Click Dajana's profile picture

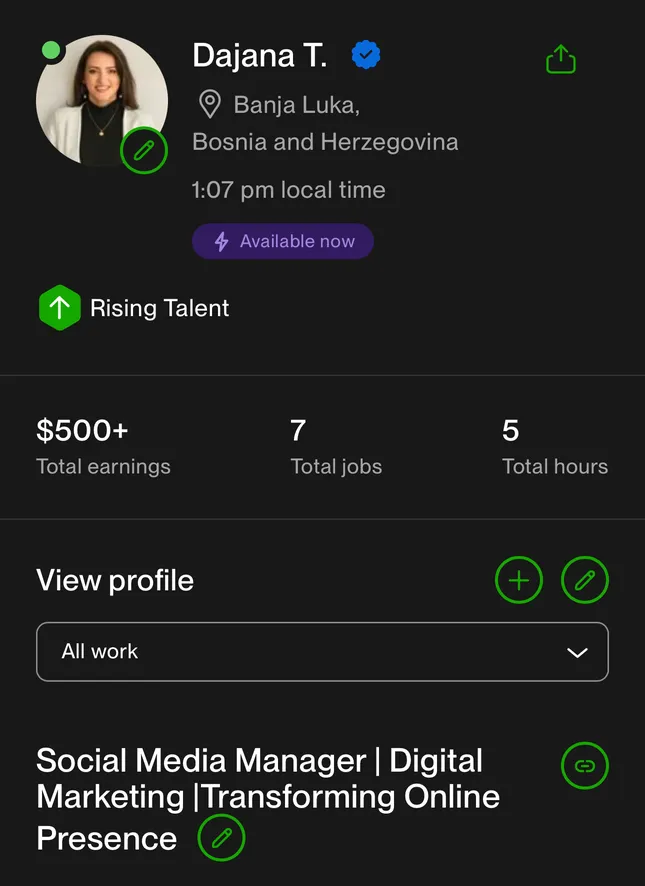(102, 101)
